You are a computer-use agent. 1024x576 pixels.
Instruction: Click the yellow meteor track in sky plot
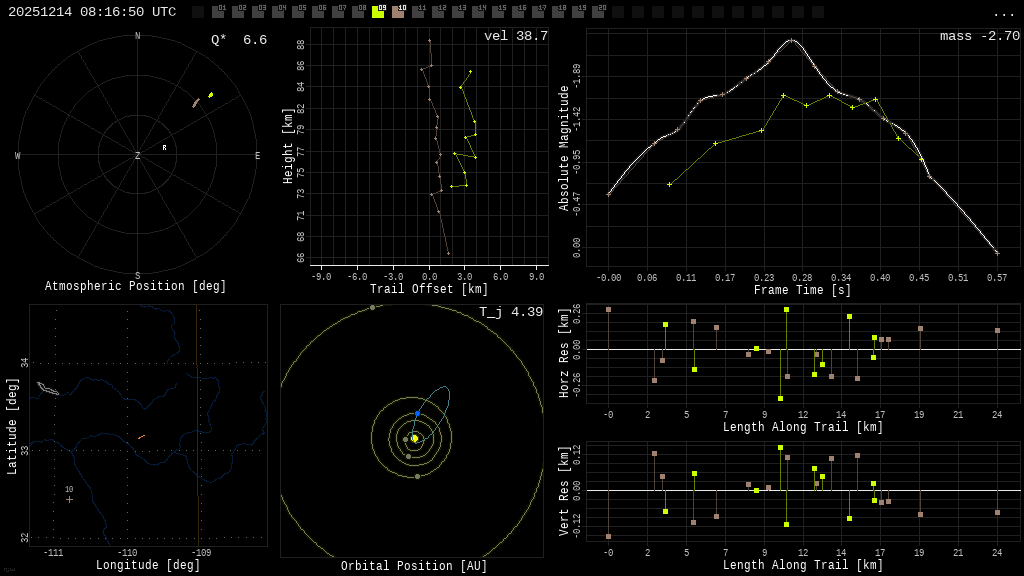point(210,95)
